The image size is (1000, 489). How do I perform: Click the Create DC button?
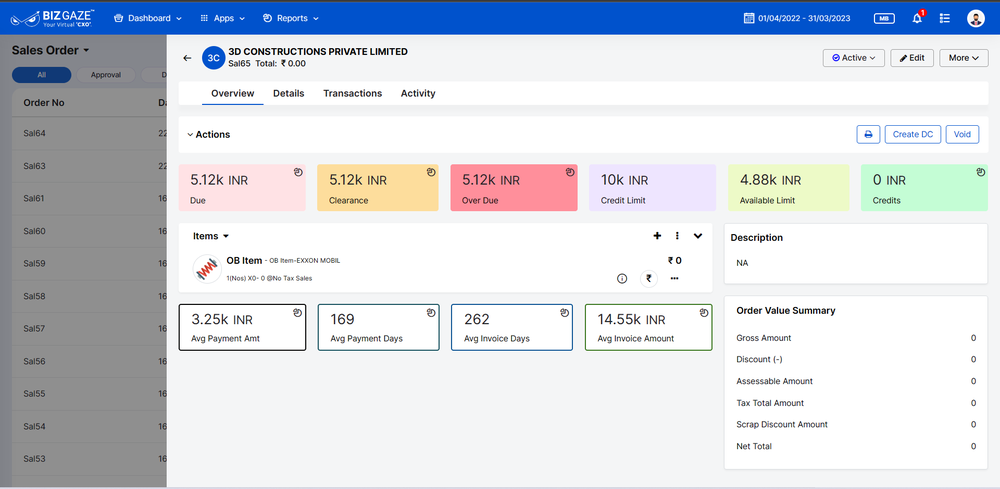click(x=913, y=135)
